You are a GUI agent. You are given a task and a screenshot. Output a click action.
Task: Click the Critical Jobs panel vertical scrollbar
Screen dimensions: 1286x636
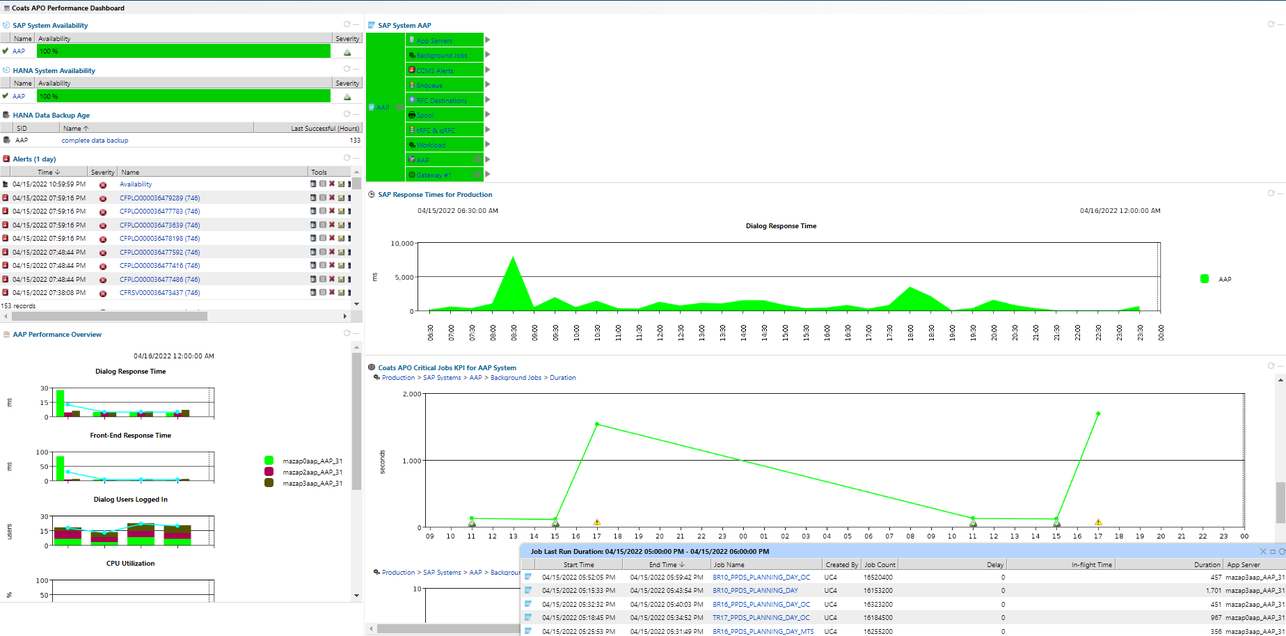point(1281,502)
